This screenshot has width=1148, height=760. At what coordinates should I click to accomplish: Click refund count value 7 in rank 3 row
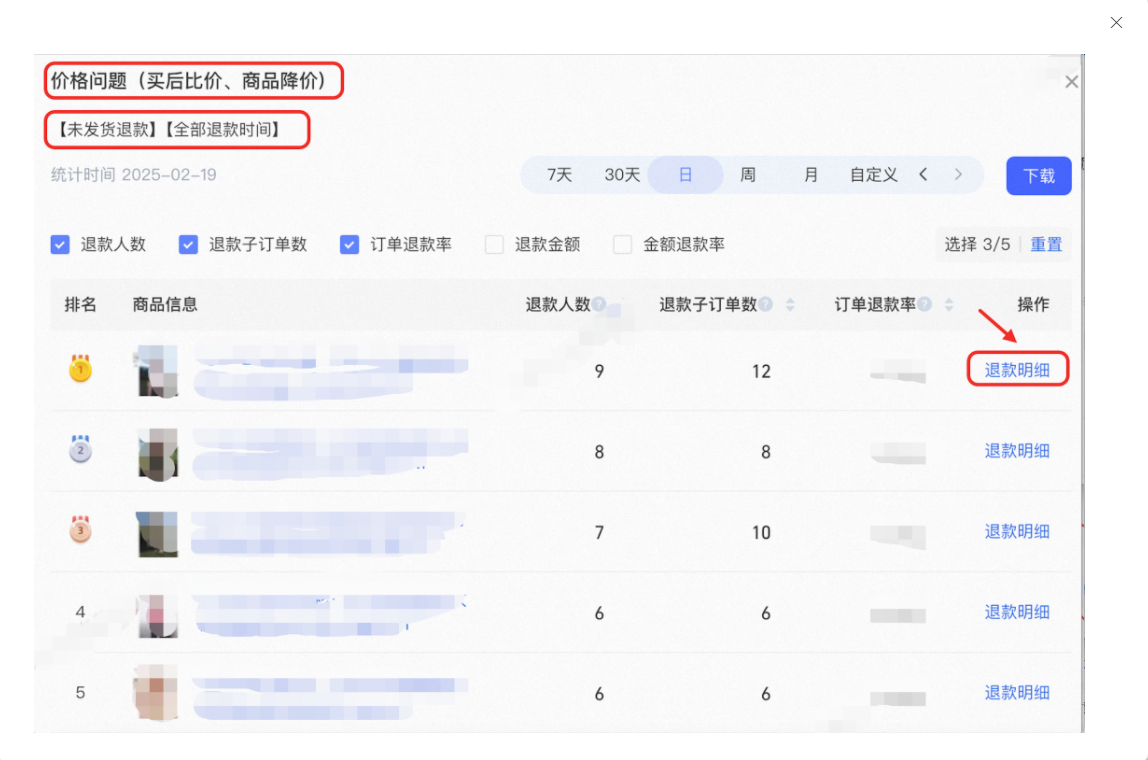pyautogui.click(x=599, y=532)
